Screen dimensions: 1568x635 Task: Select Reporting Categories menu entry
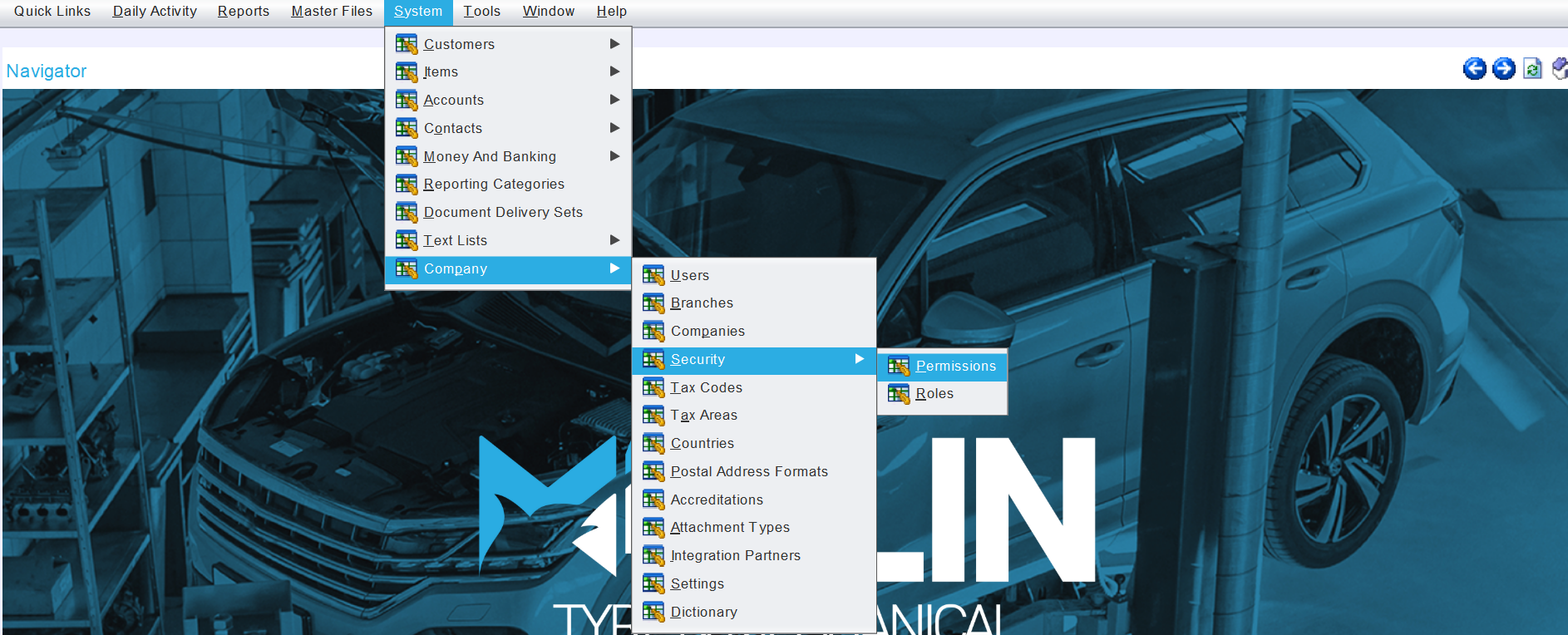click(508, 185)
